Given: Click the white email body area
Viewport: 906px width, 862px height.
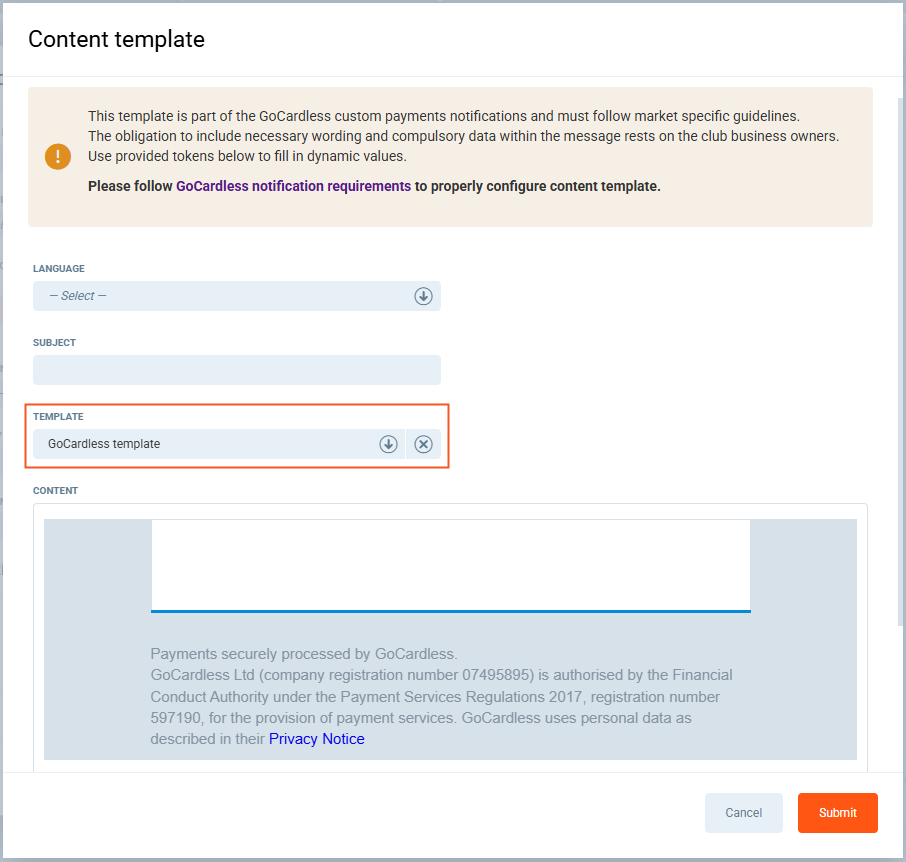Looking at the screenshot, I should pos(450,563).
